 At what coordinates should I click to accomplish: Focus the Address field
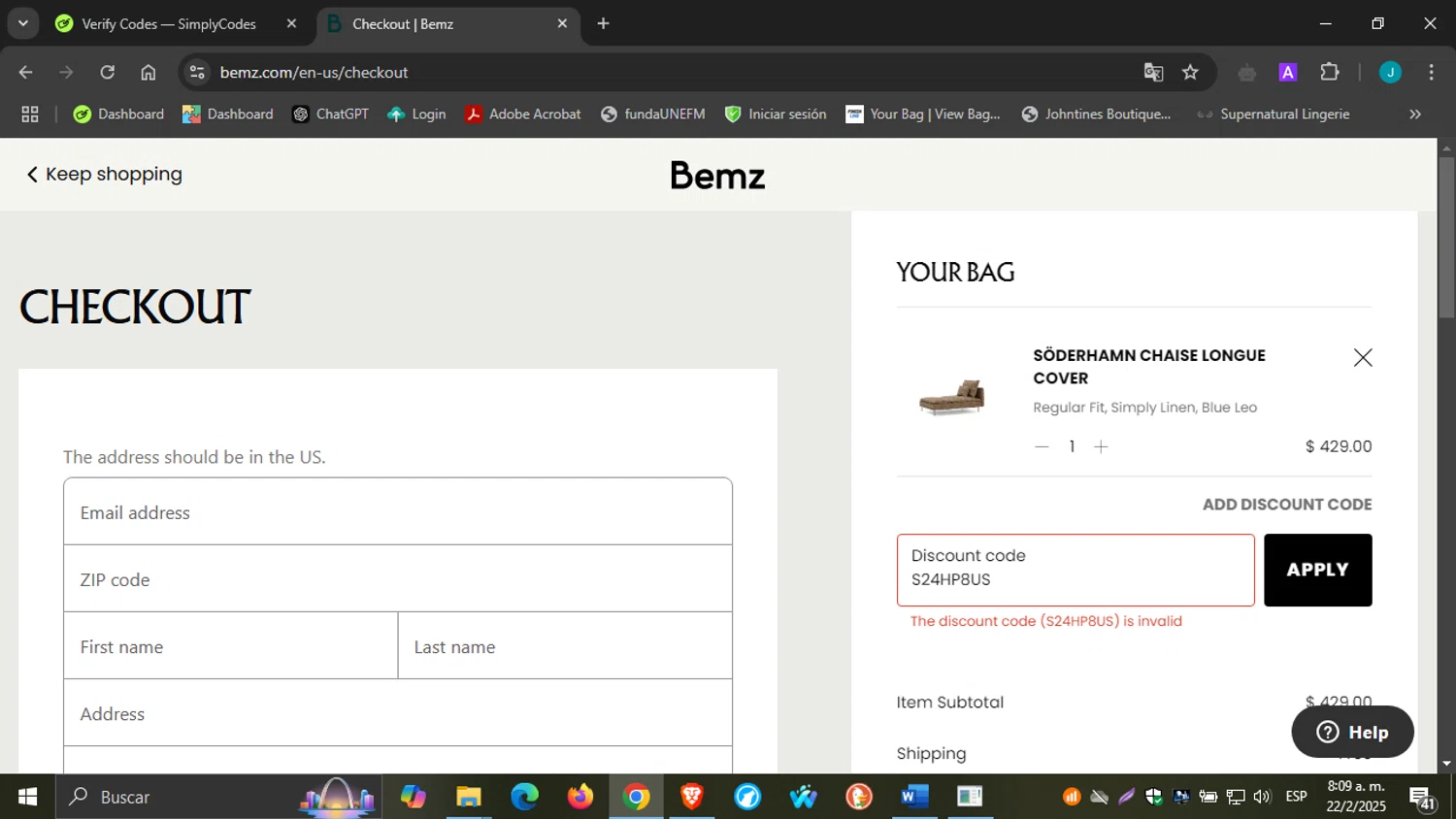(398, 713)
